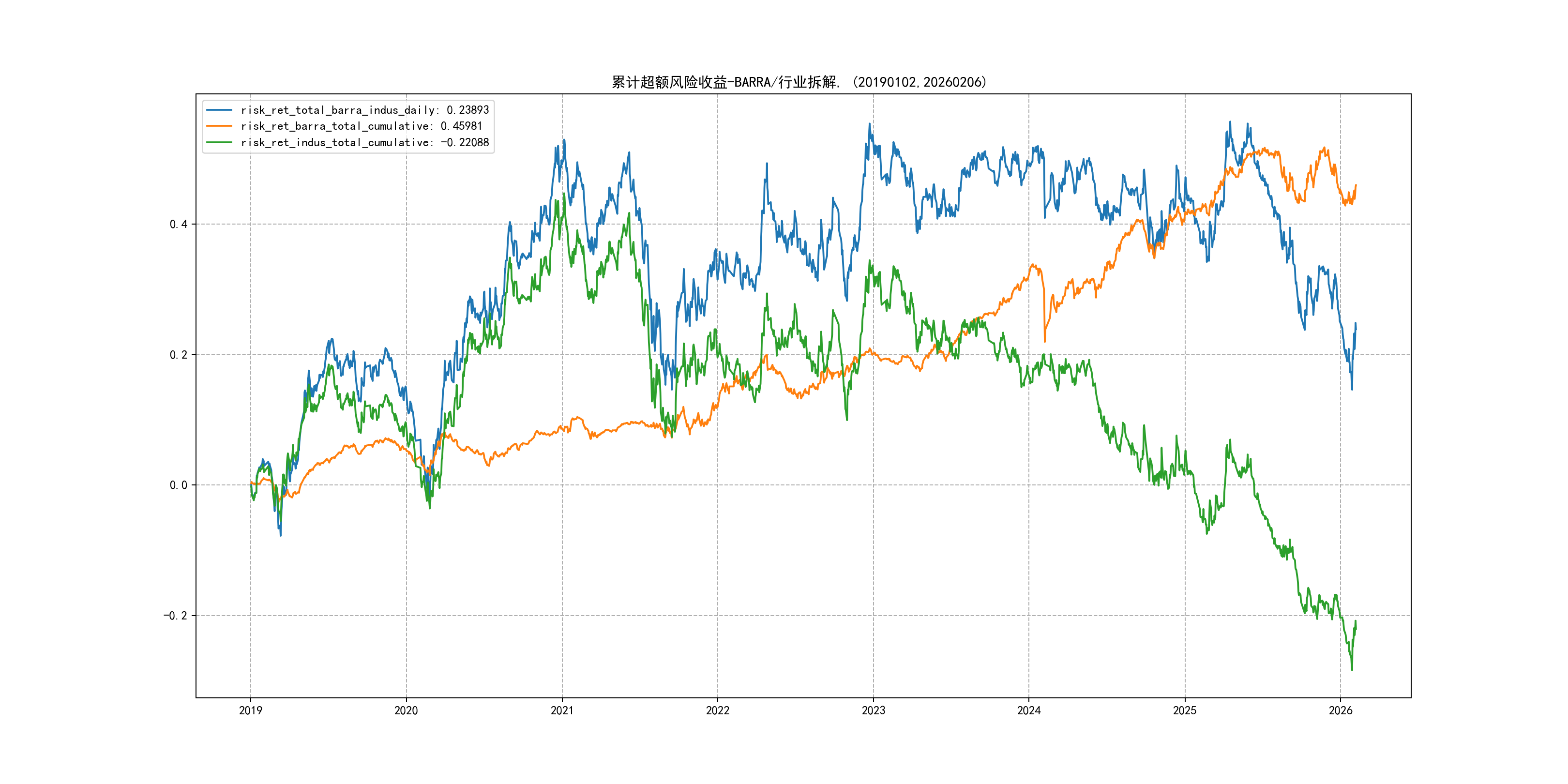
Task: Click the 0.4 y-axis tick label
Action: pyautogui.click(x=179, y=225)
